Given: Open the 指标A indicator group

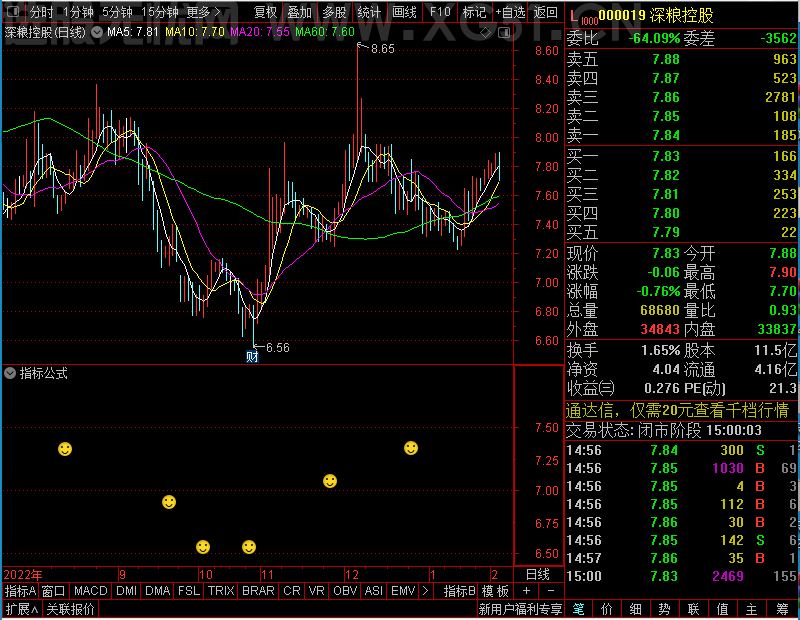Looking at the screenshot, I should tap(20, 591).
